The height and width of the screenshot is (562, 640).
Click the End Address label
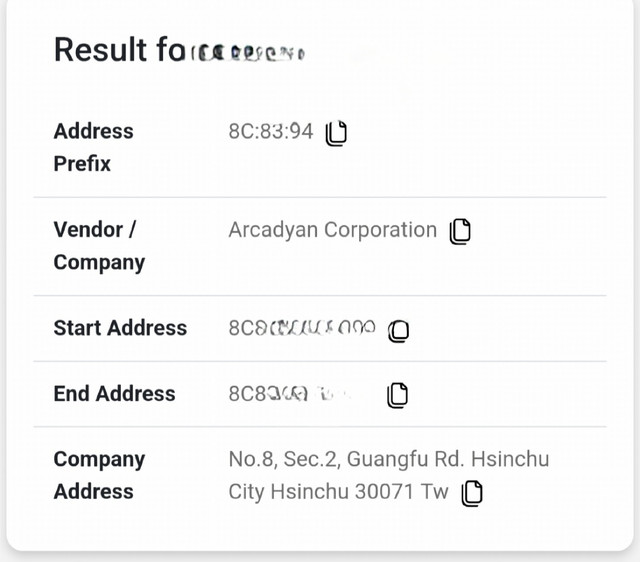click(x=115, y=393)
